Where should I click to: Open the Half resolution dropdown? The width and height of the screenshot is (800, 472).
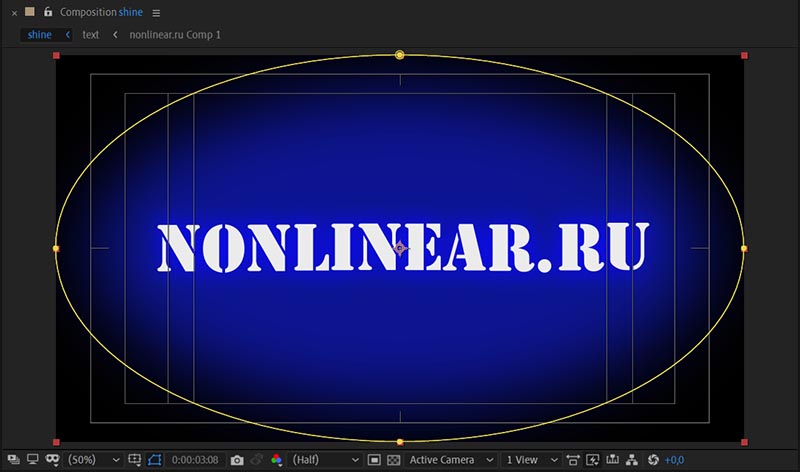click(x=325, y=460)
